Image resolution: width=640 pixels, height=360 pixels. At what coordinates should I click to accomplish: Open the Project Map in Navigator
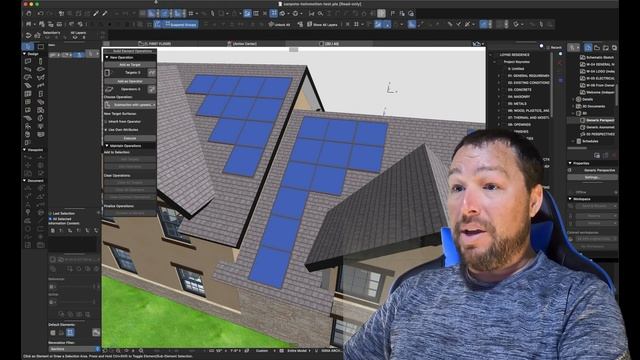click(588, 48)
